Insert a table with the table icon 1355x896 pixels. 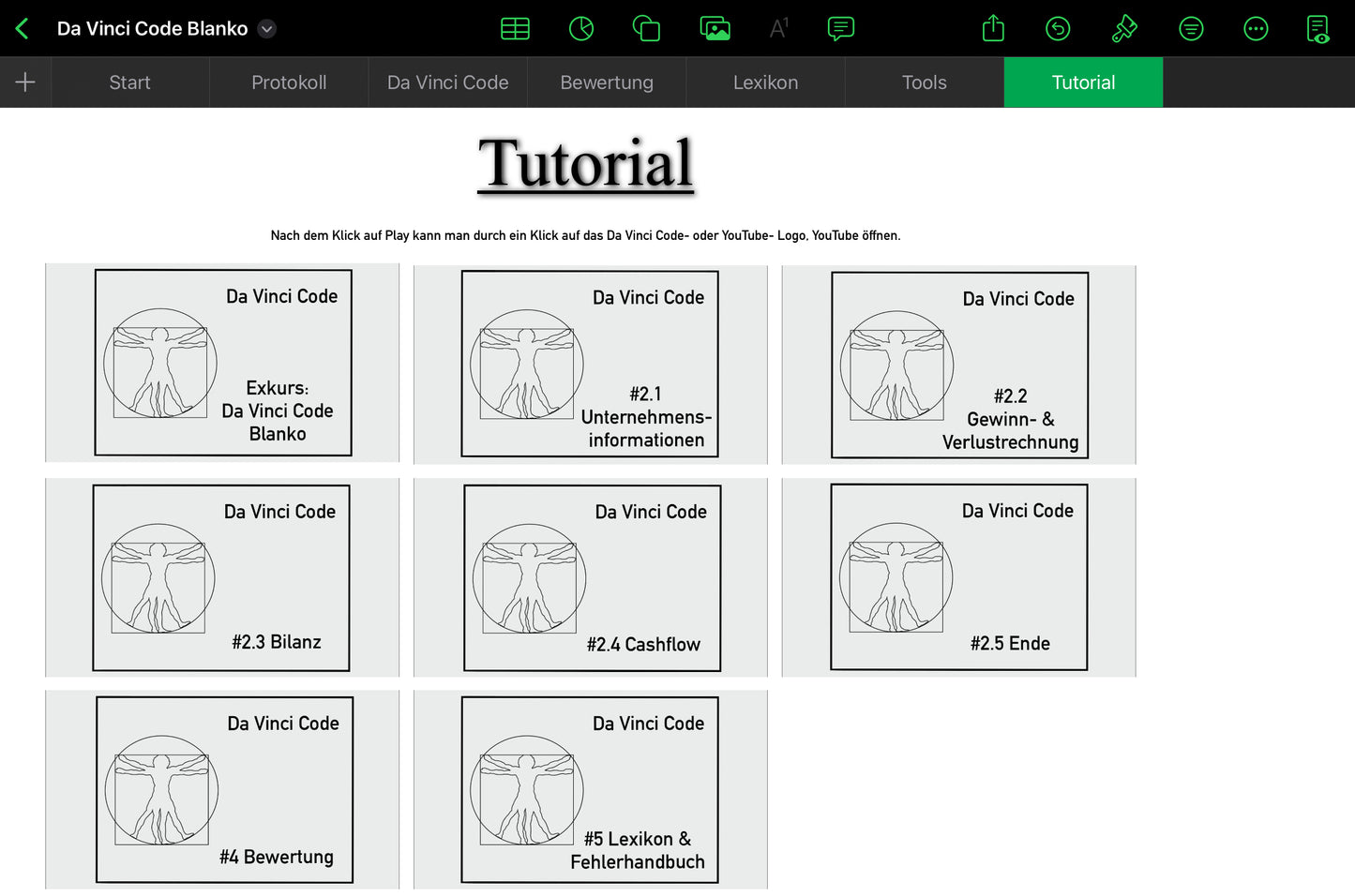tap(515, 29)
